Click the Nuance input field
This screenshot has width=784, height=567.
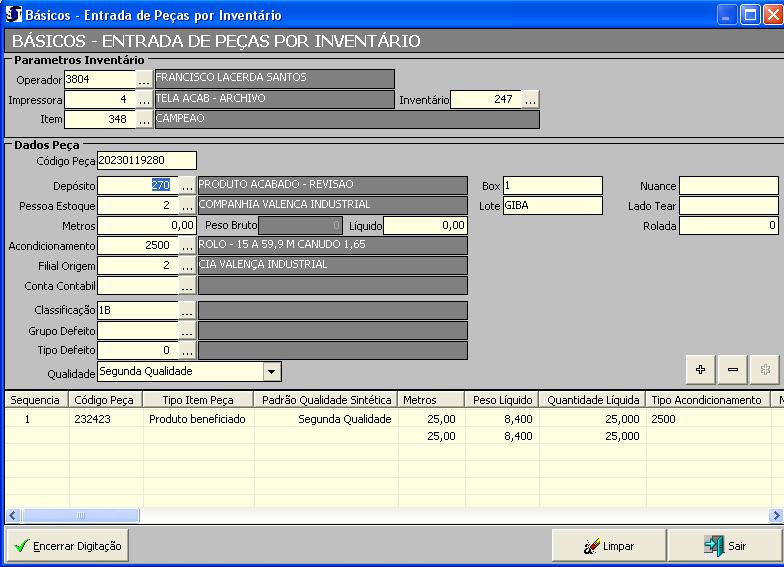click(728, 186)
